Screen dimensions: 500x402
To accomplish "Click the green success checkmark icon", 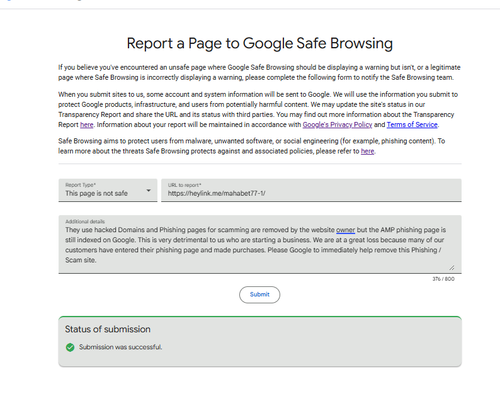I will (70, 347).
